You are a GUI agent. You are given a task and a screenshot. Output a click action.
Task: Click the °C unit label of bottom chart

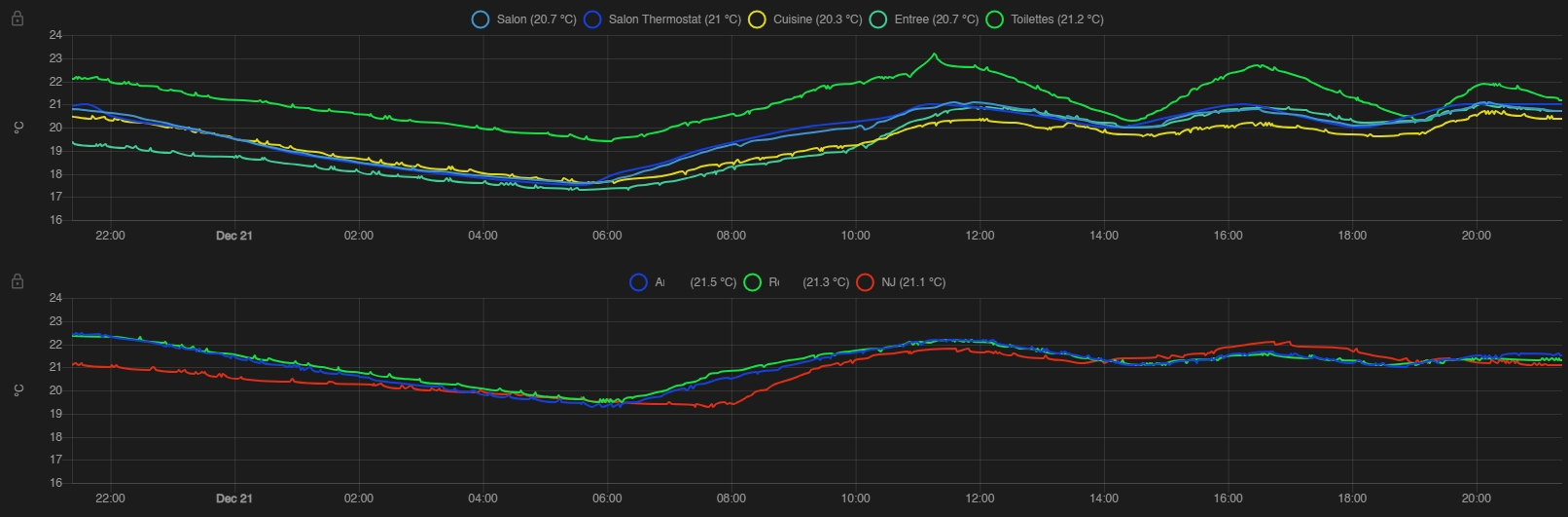tap(18, 390)
